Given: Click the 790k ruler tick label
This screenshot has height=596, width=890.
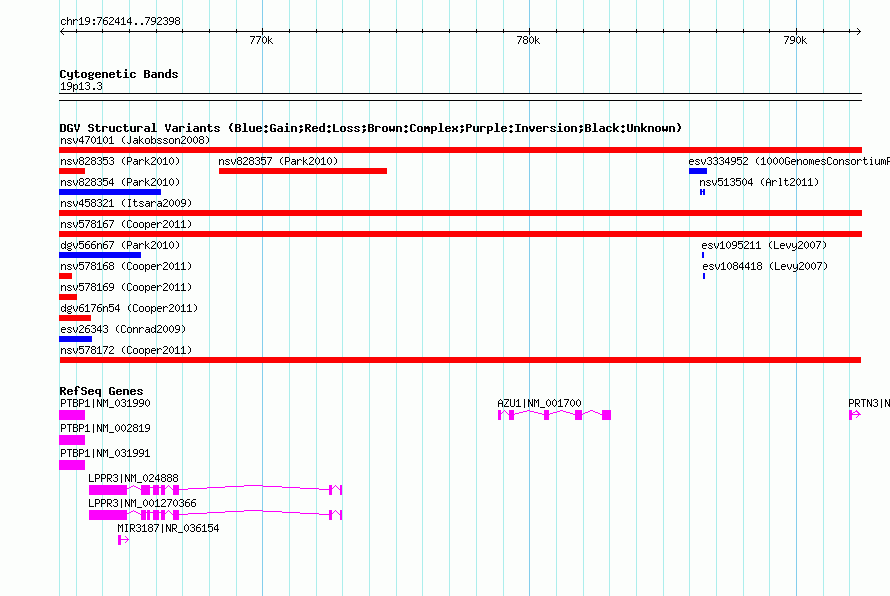Looking at the screenshot, I should (x=795, y=40).
